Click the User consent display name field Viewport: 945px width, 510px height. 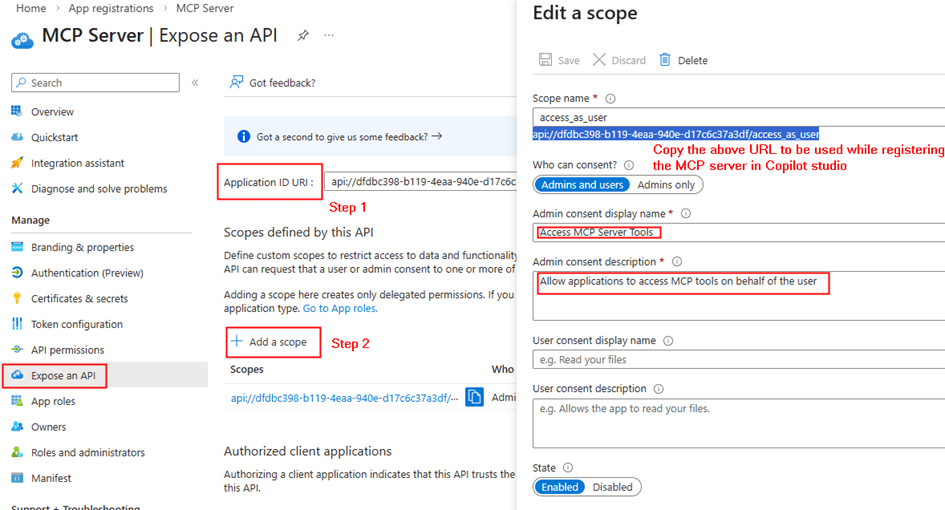(738, 360)
